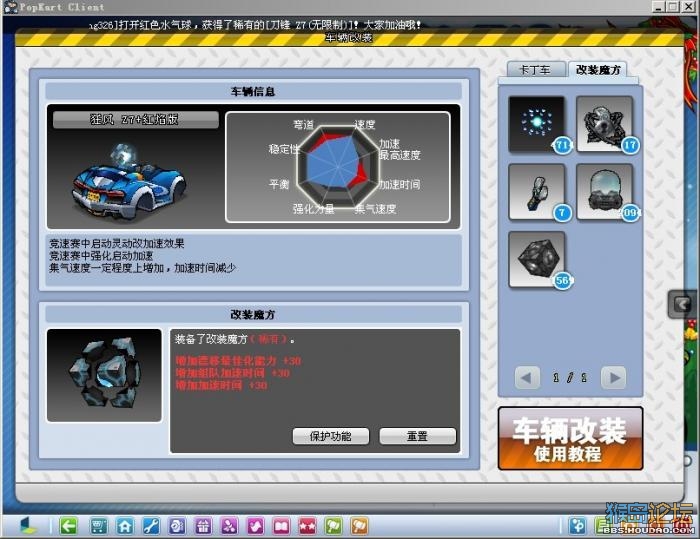This screenshot has width=700, height=539.
Task: Click the 强化力量 label on radar chart
Action: (313, 209)
